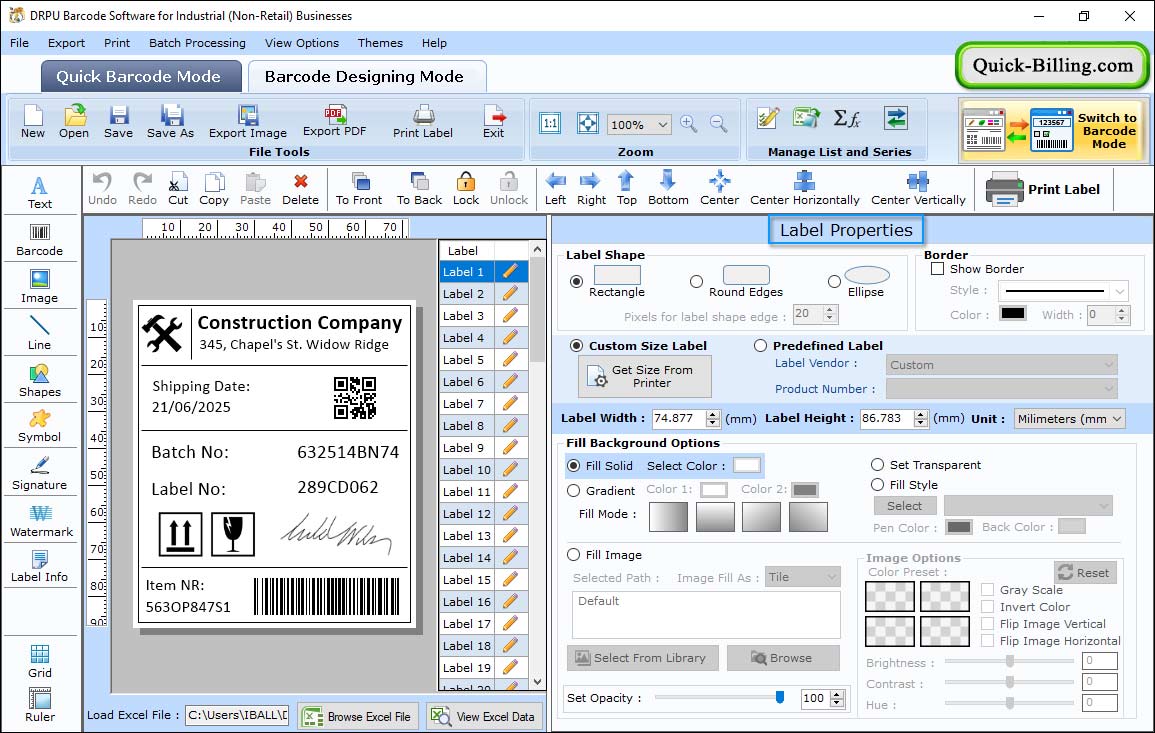
Task: Toggle the Grid icon
Action: (40, 653)
